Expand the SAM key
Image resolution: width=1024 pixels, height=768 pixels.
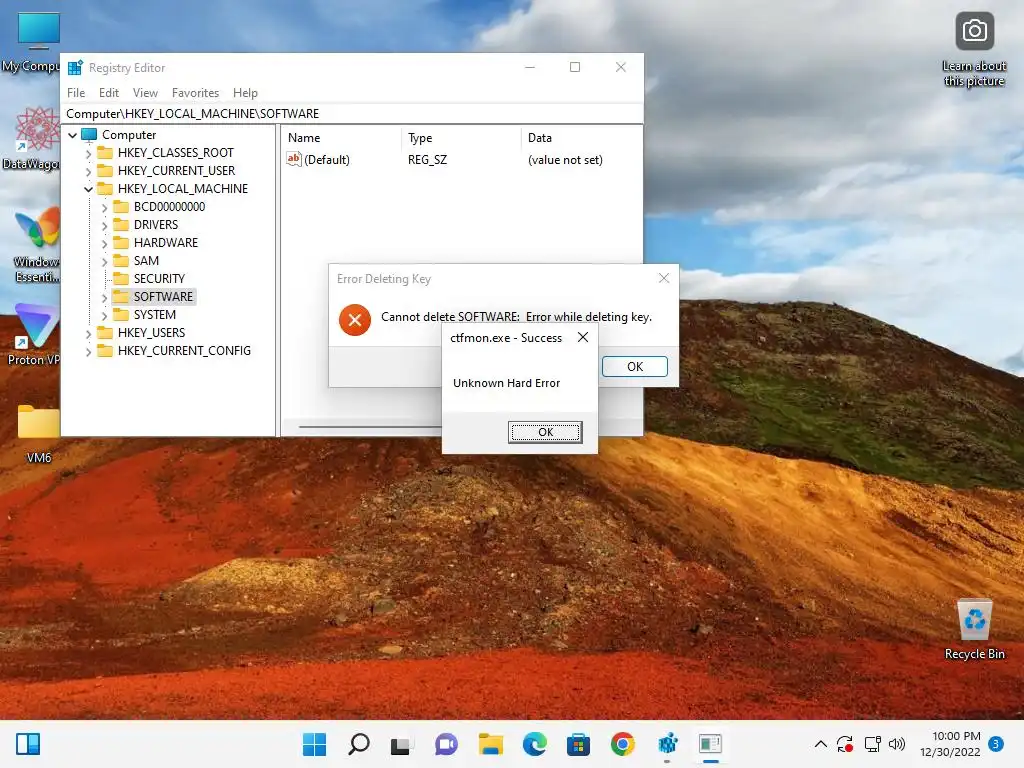(x=104, y=261)
